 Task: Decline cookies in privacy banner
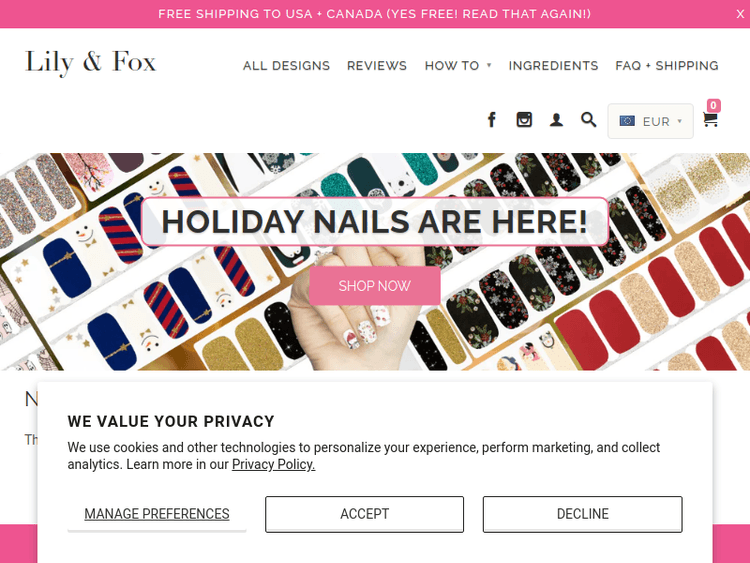click(x=583, y=514)
